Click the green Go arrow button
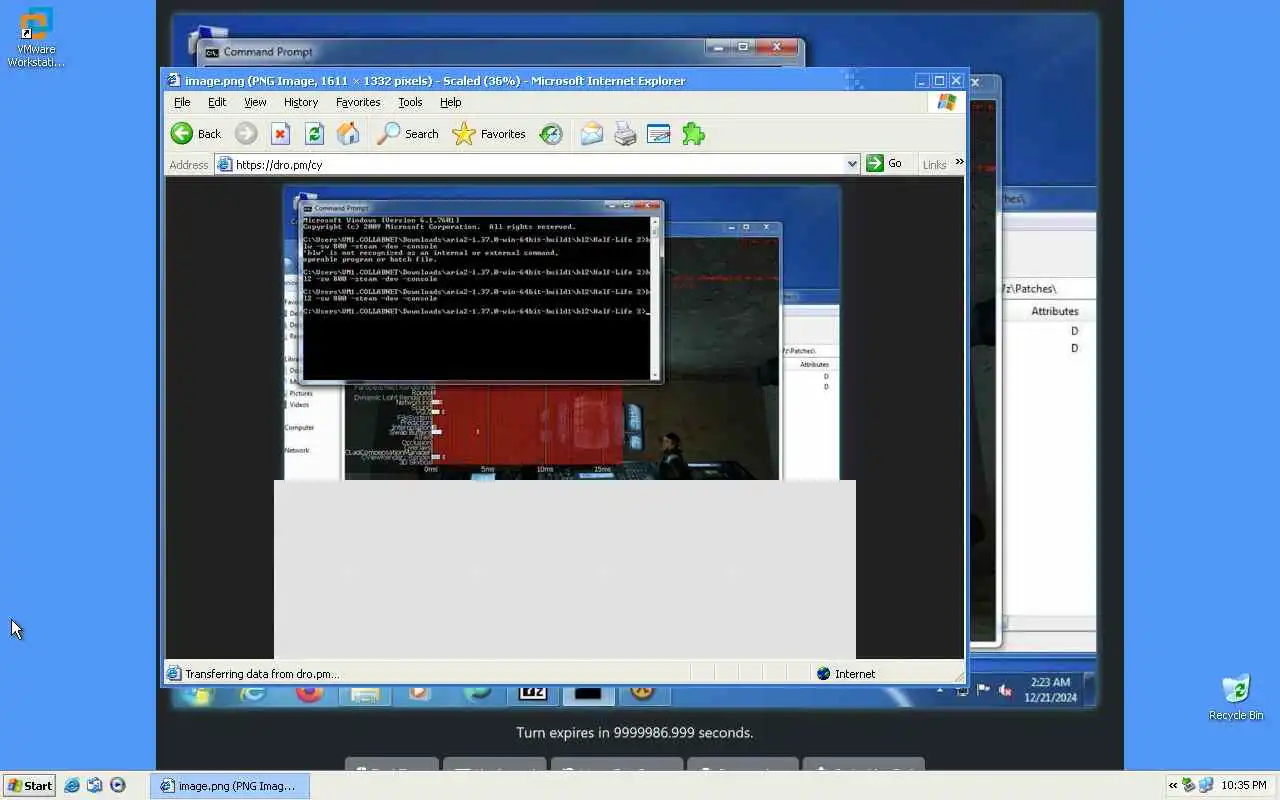Image resolution: width=1280 pixels, height=800 pixels. [875, 163]
